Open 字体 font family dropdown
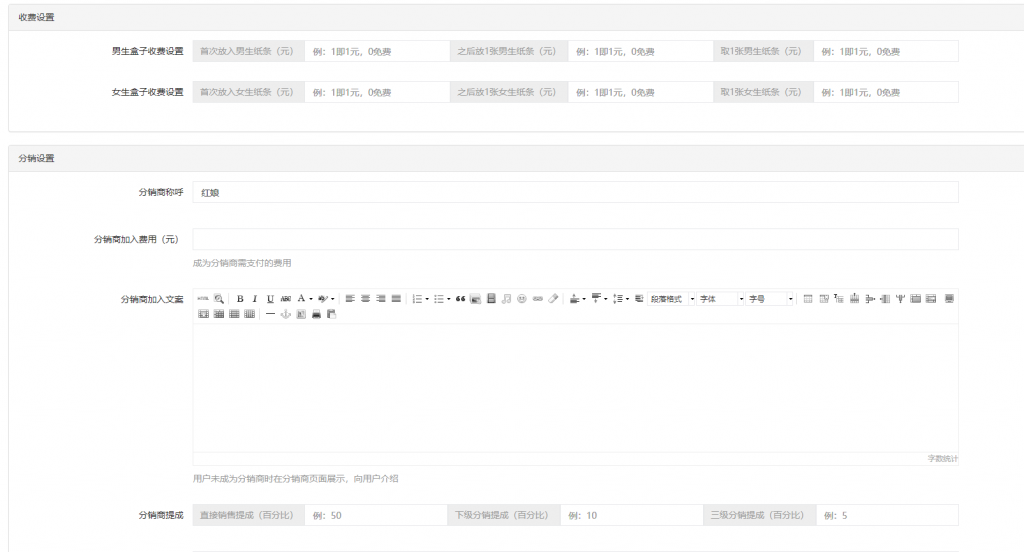This screenshot has height=552, width=1024. coord(721,299)
